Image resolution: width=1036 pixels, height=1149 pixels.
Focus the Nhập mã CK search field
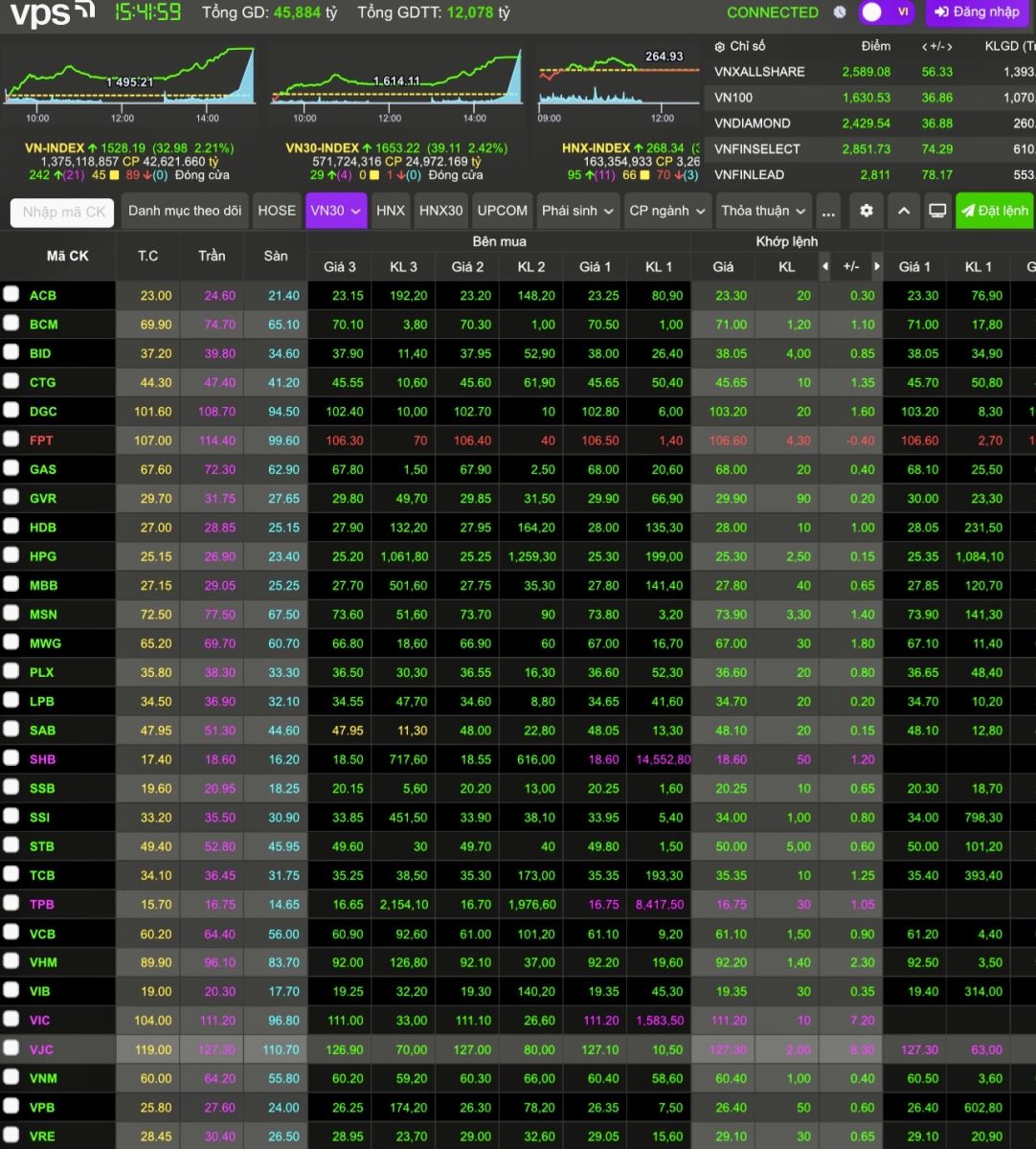click(63, 212)
